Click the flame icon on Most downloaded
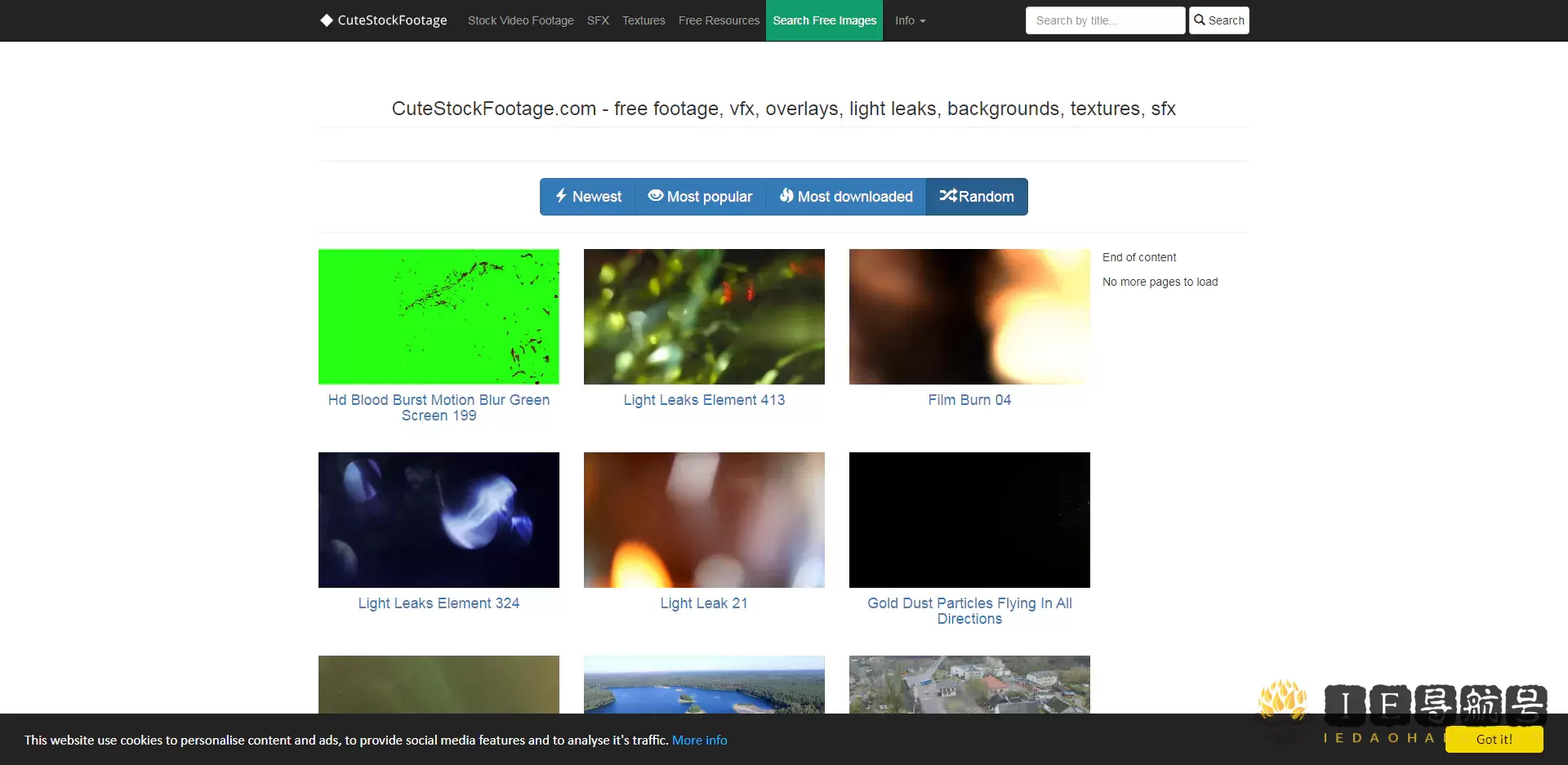 786,196
